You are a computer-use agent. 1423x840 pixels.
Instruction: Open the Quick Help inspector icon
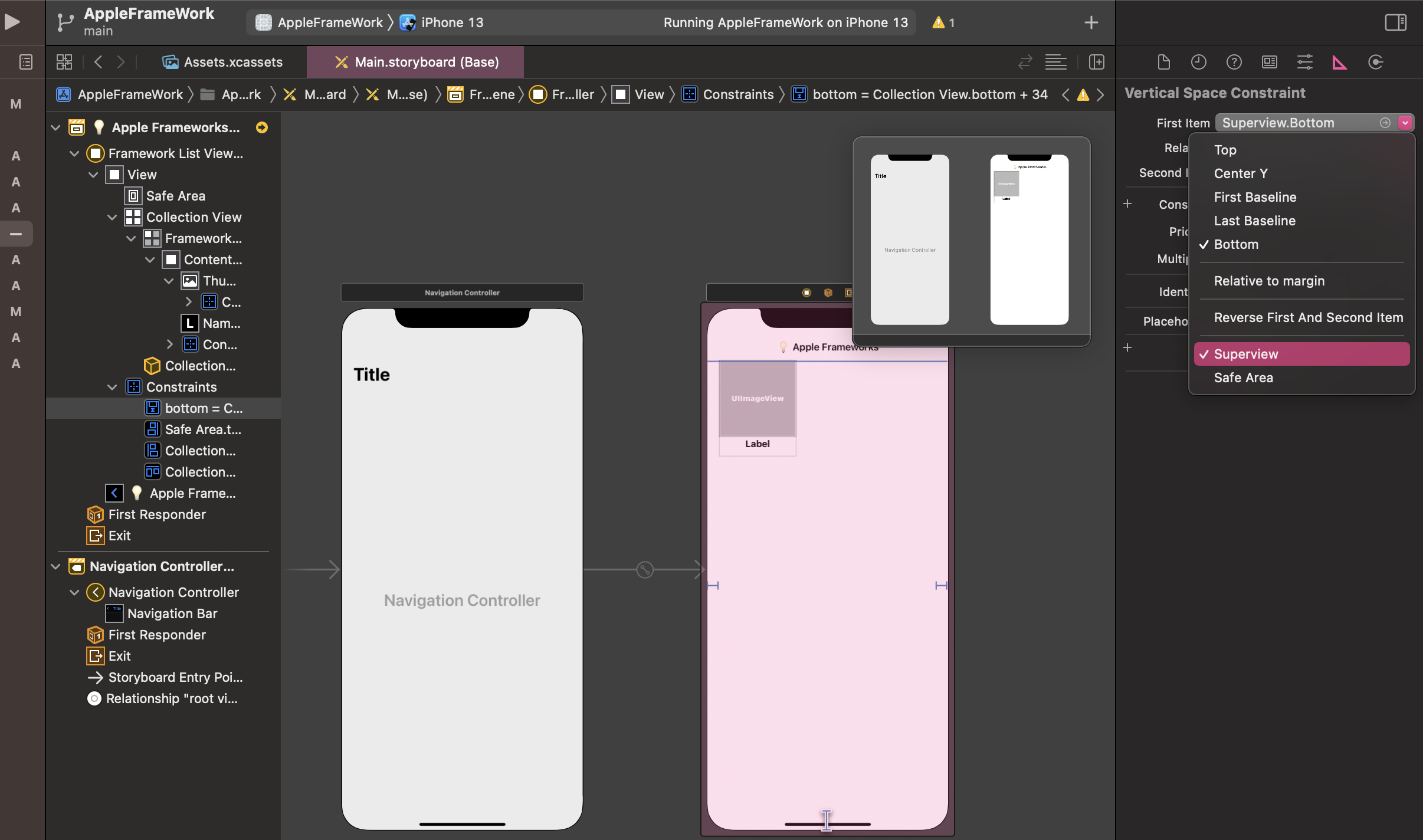[1234, 62]
